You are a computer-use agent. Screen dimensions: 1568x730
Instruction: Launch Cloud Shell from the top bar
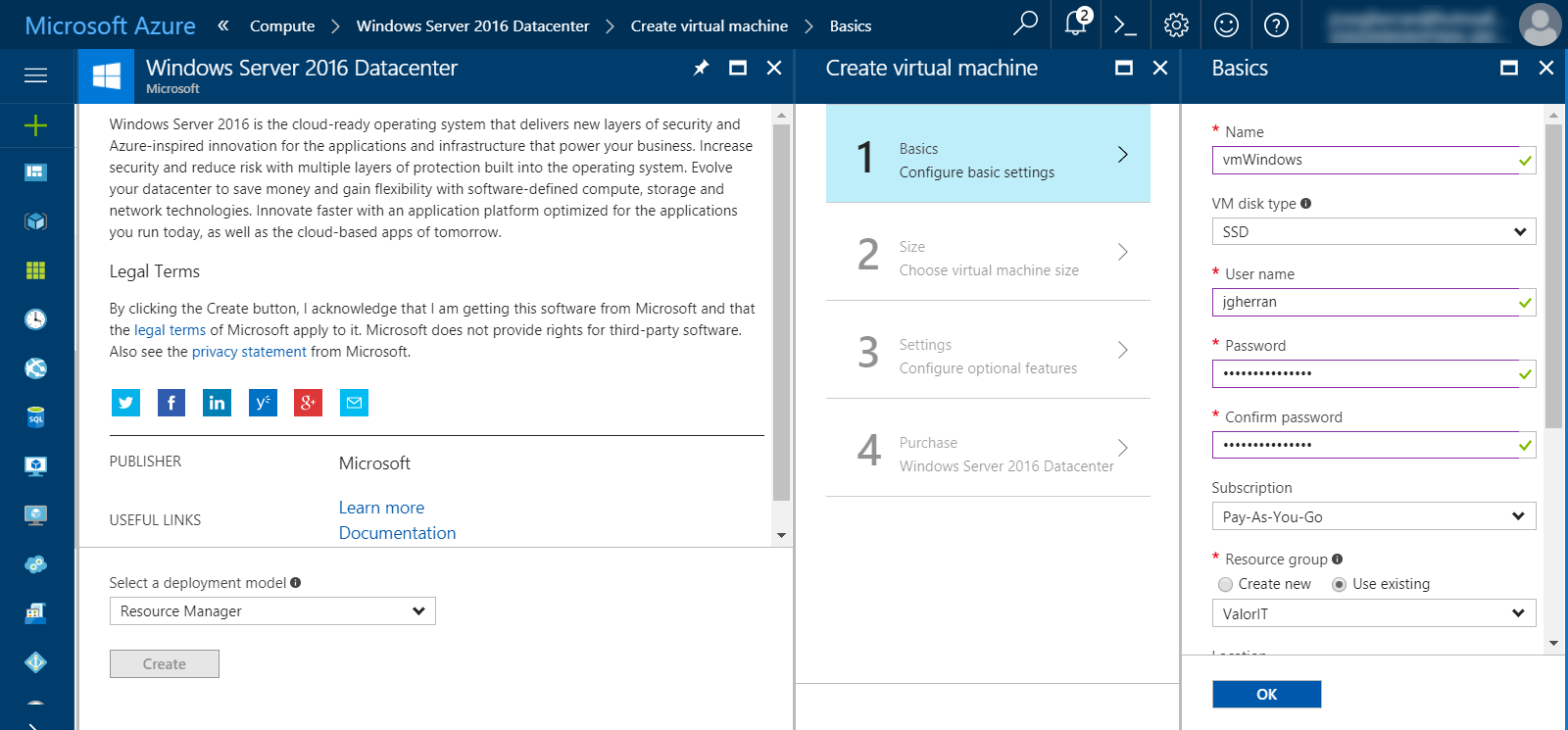pos(1125,25)
